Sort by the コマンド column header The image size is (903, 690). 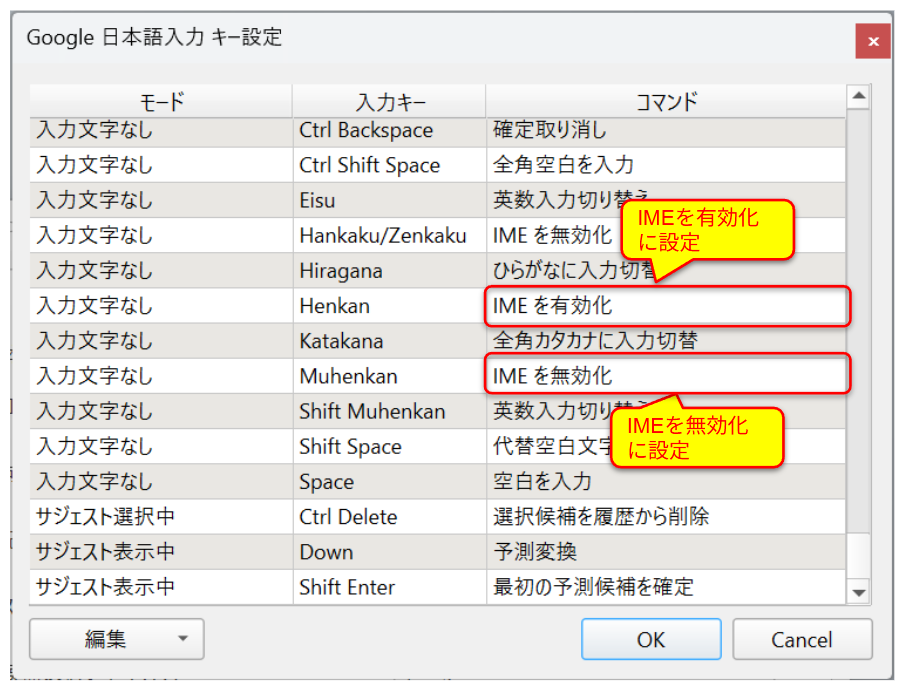(666, 101)
